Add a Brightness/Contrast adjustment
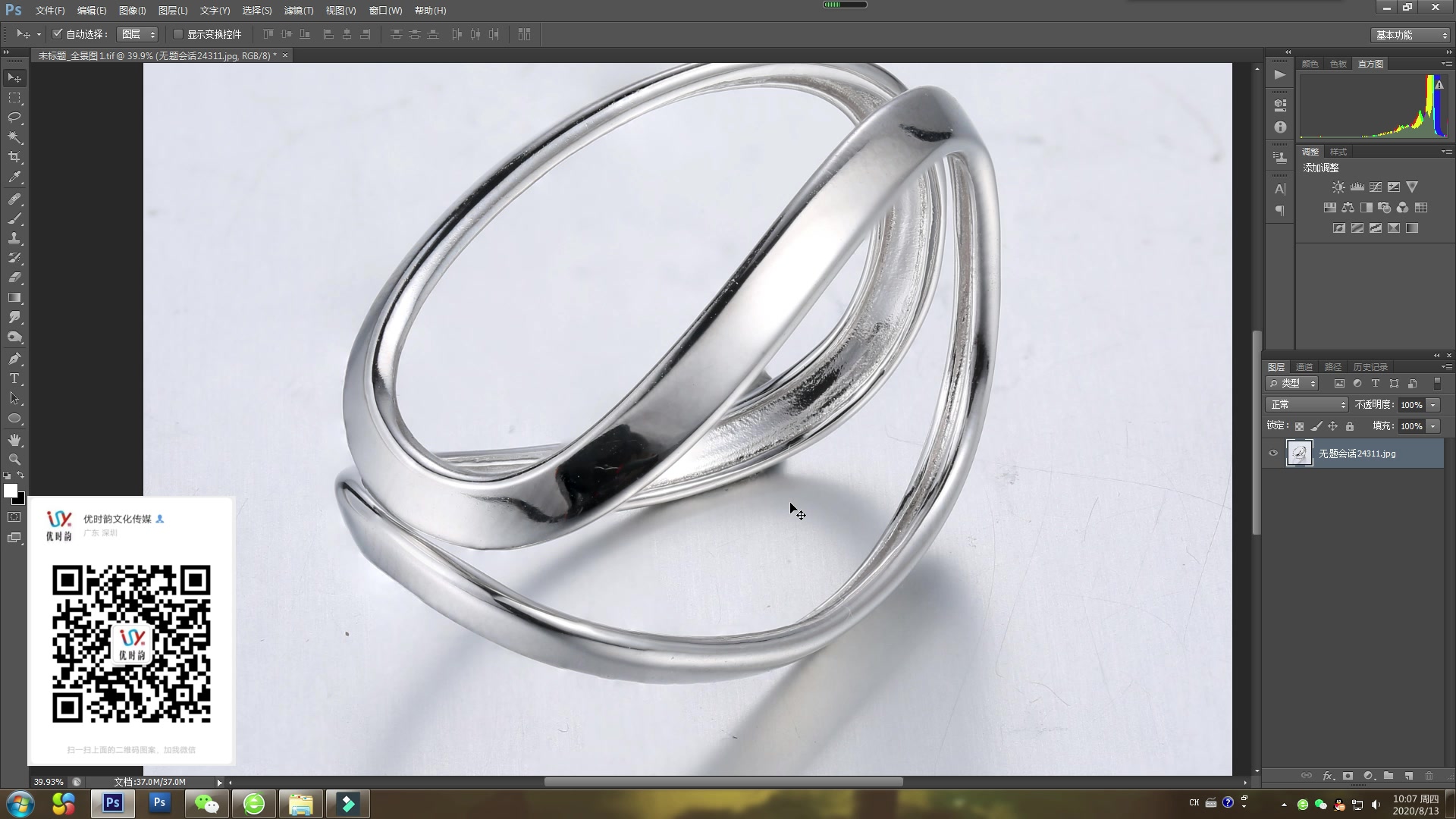Screen dimensions: 1456x819 point(1338,187)
